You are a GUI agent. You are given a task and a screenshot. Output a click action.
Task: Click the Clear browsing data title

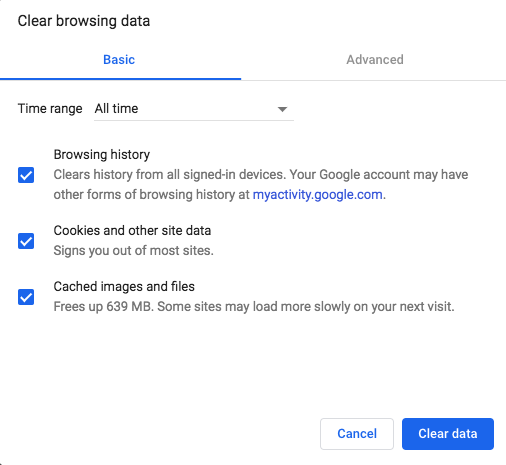84,21
